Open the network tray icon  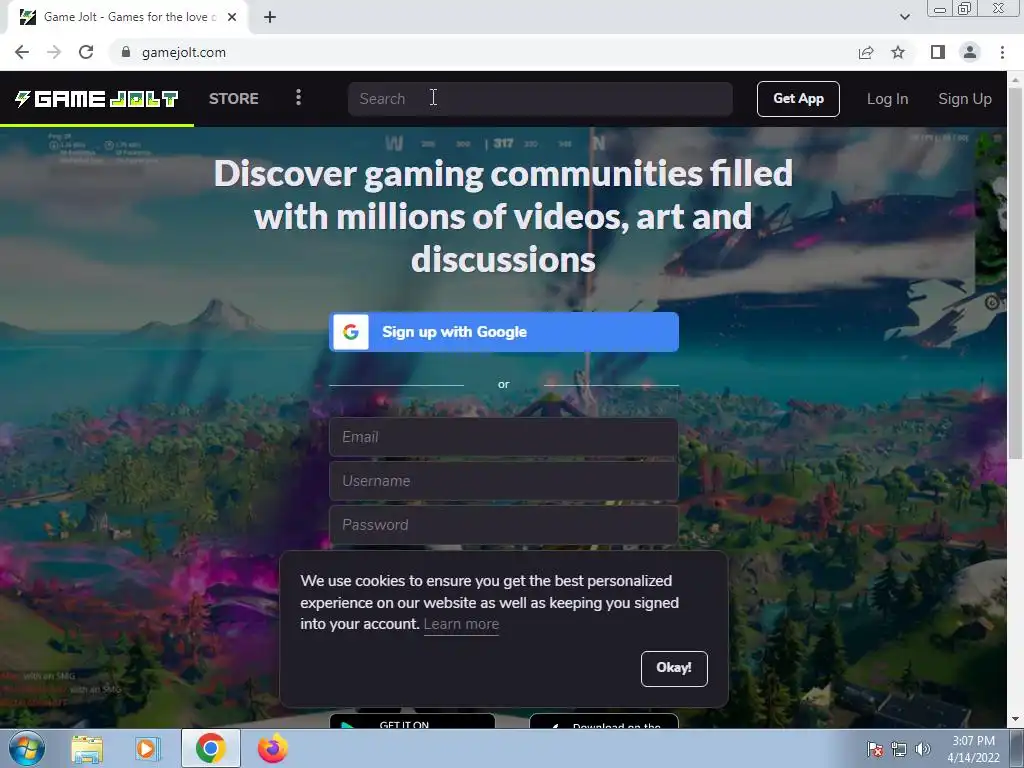point(899,749)
